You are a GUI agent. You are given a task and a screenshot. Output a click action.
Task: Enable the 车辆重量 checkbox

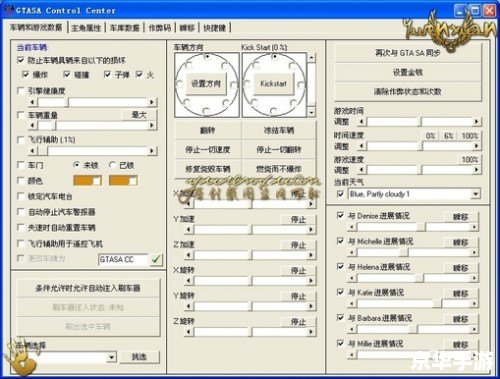click(21, 115)
